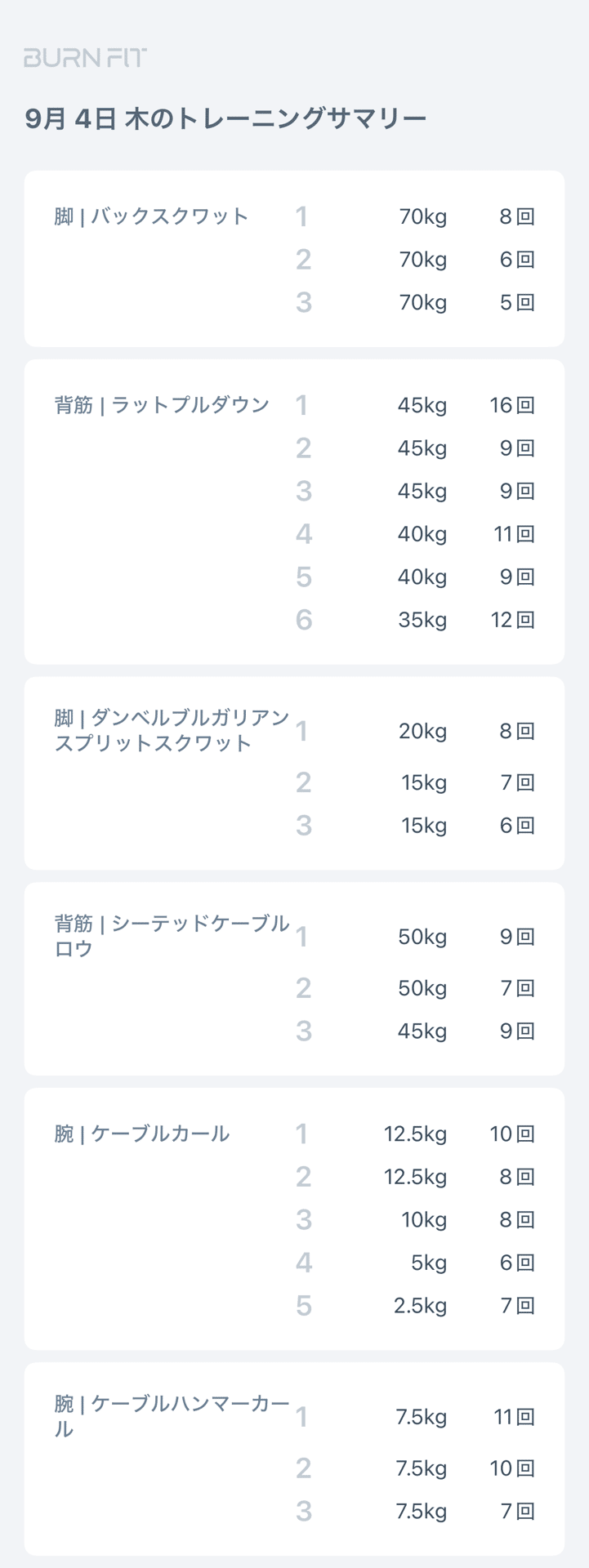Select the ケーブルハンマーカール exercise name
This screenshot has width=589, height=1568.
click(172, 1416)
